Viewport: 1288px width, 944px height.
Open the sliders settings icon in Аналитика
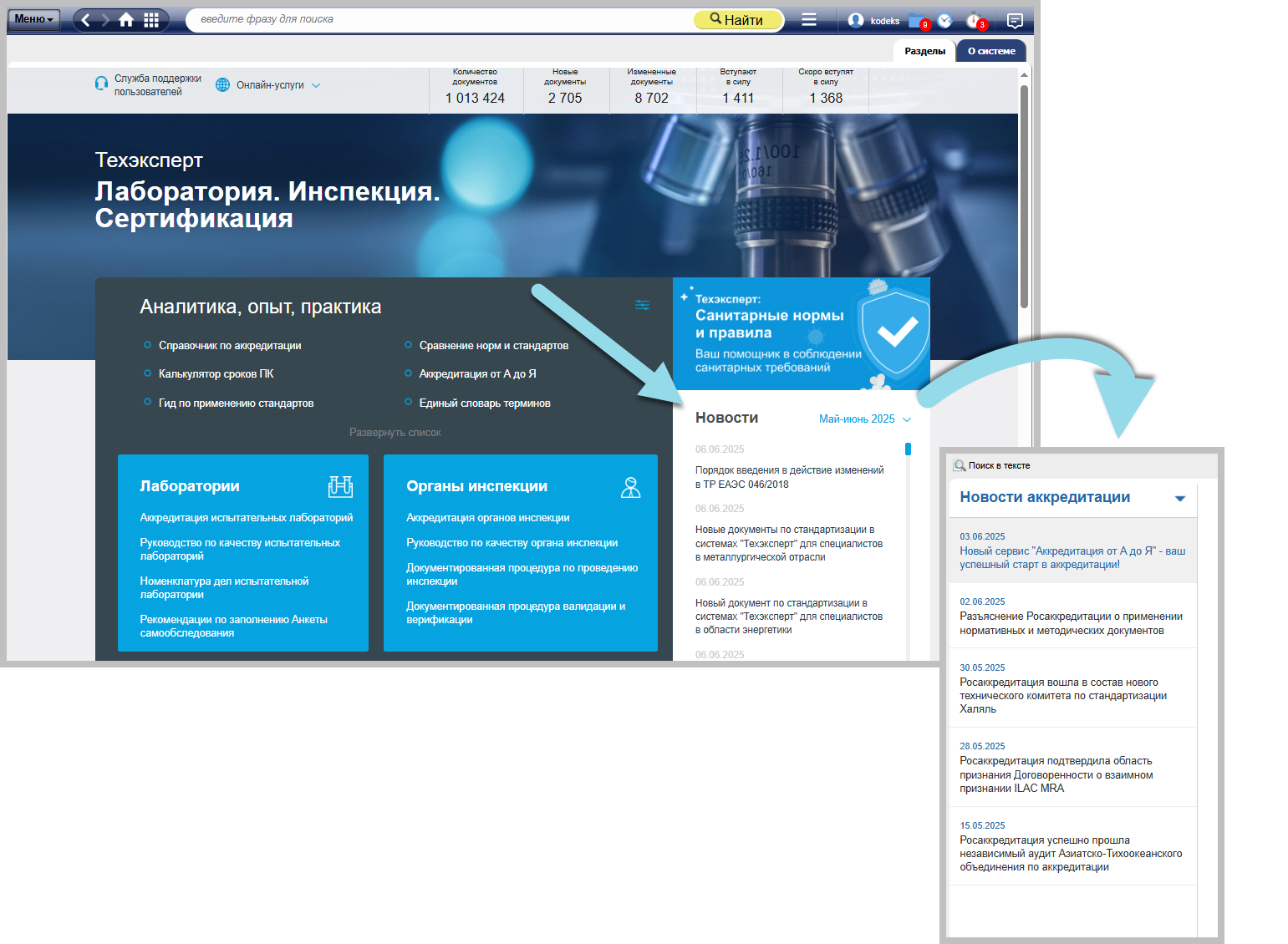tap(642, 305)
